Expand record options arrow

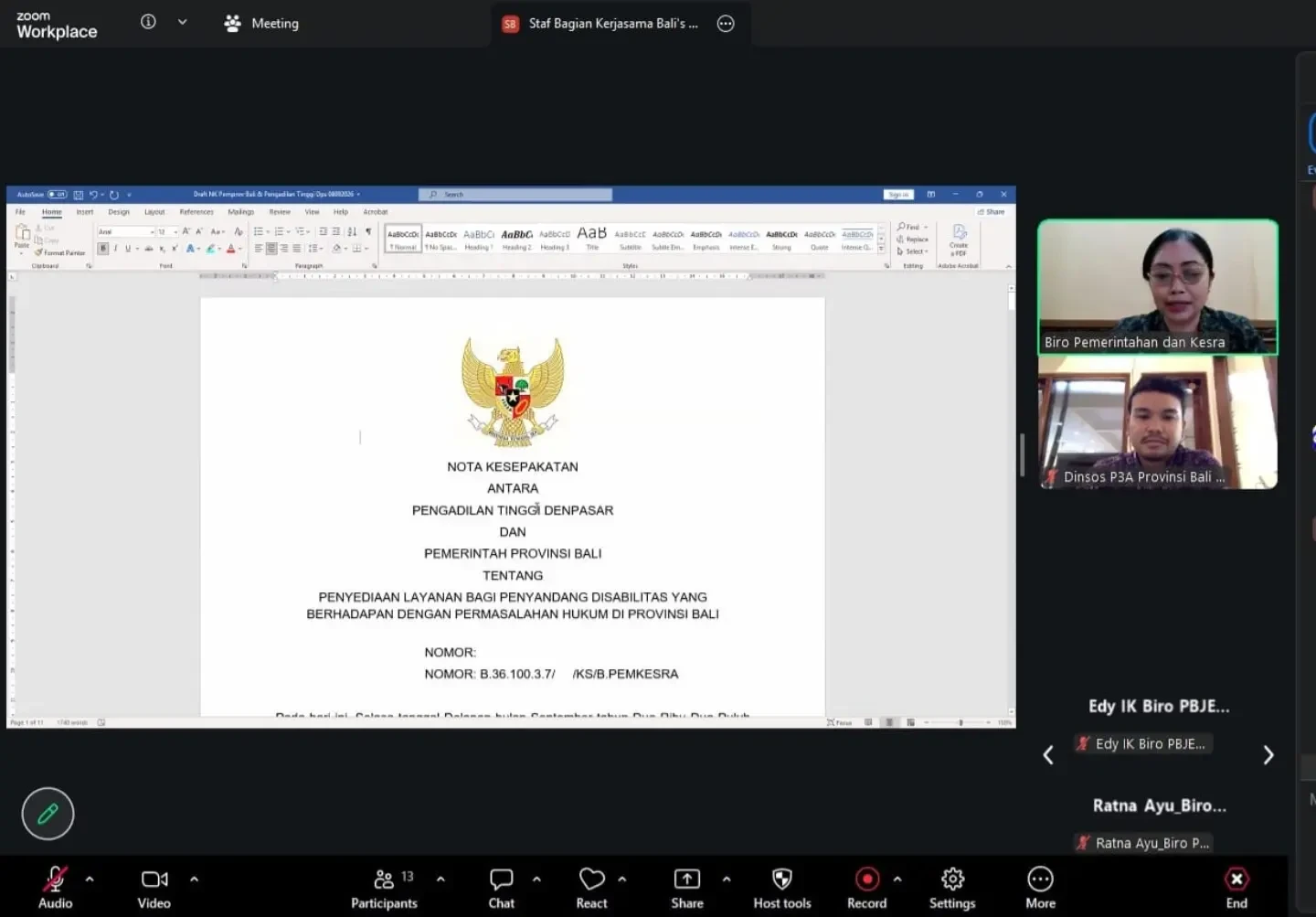897,879
